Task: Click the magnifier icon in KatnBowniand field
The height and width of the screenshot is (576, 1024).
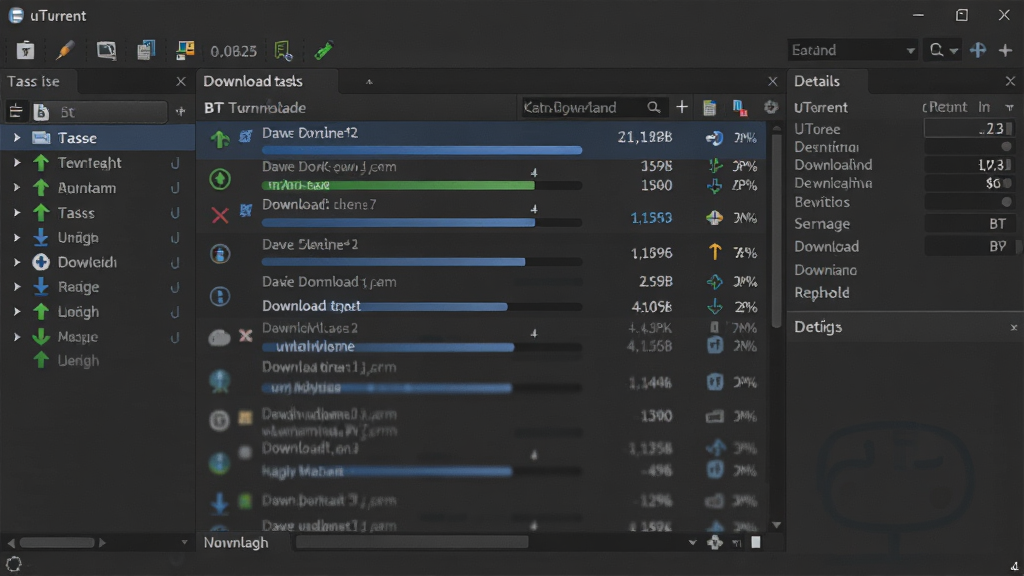Action: point(654,107)
